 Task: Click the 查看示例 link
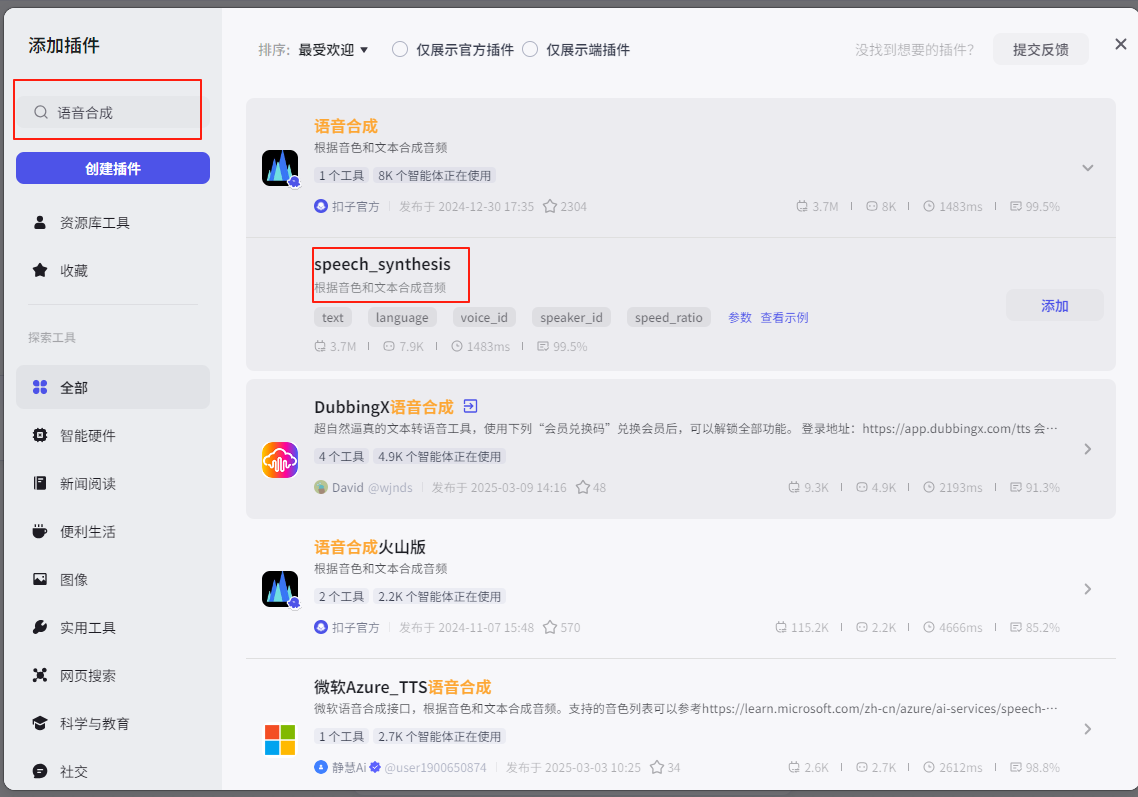point(785,317)
